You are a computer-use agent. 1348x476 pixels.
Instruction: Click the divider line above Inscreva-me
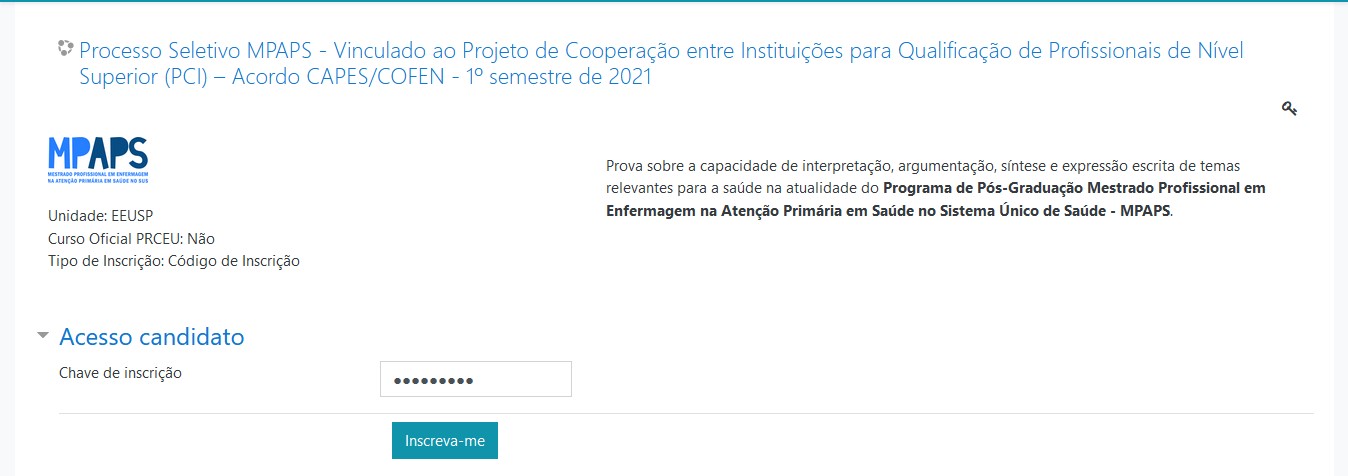(x=686, y=413)
